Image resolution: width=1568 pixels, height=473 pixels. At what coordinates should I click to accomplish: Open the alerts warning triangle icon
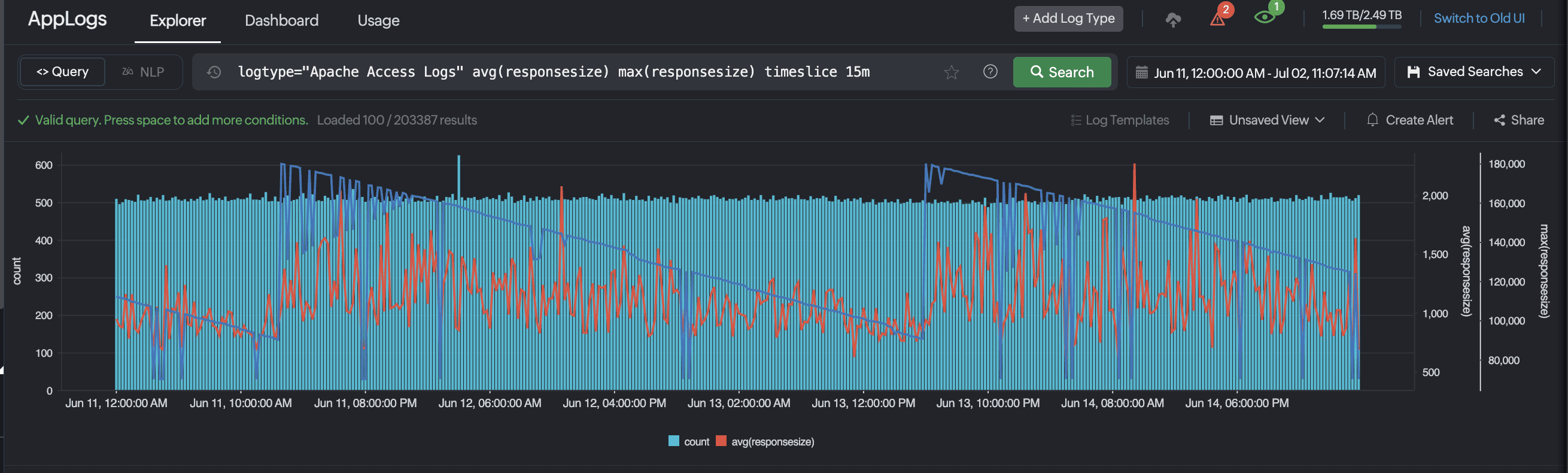[1217, 20]
